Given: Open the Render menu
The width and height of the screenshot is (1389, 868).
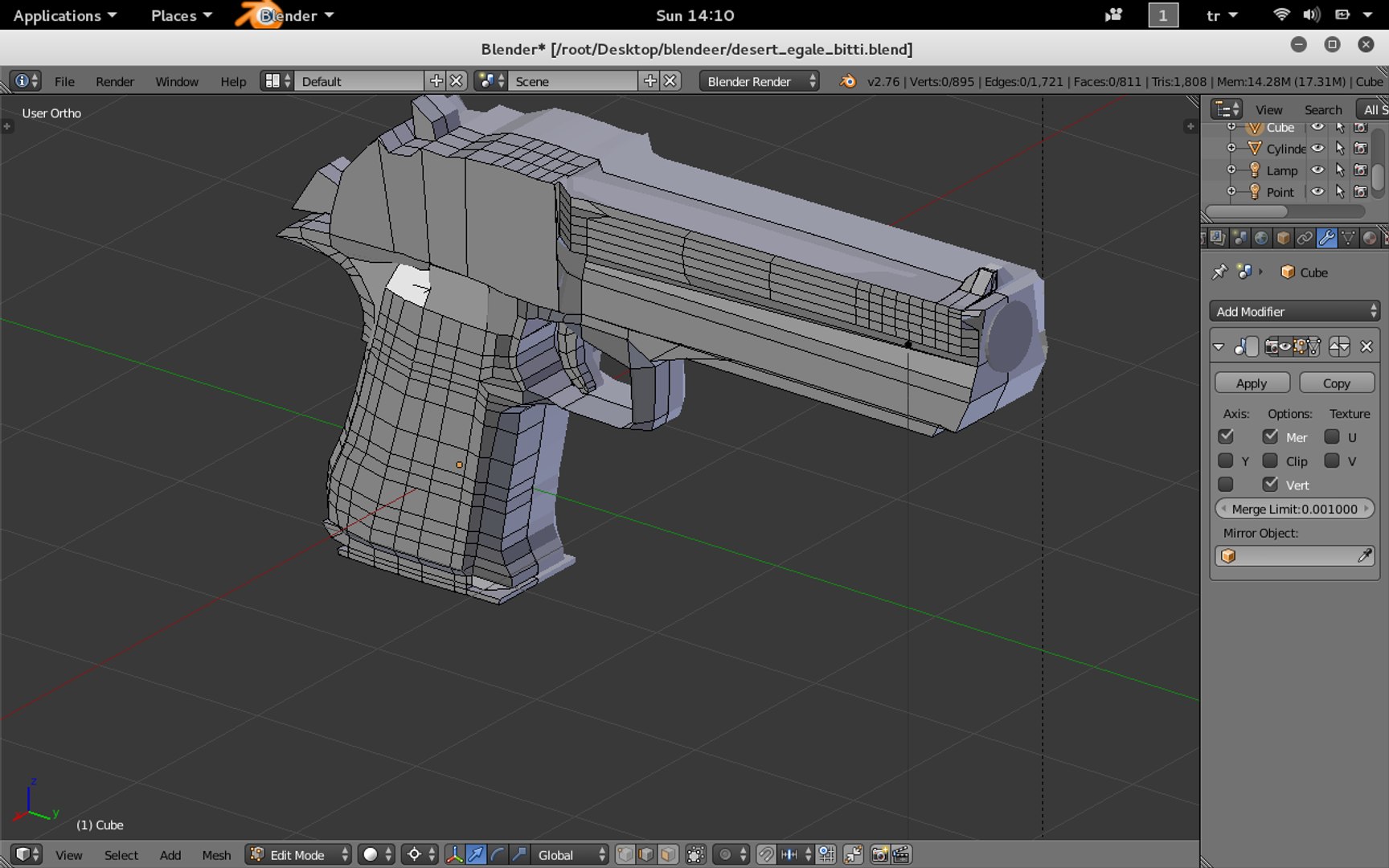Looking at the screenshot, I should (x=115, y=81).
